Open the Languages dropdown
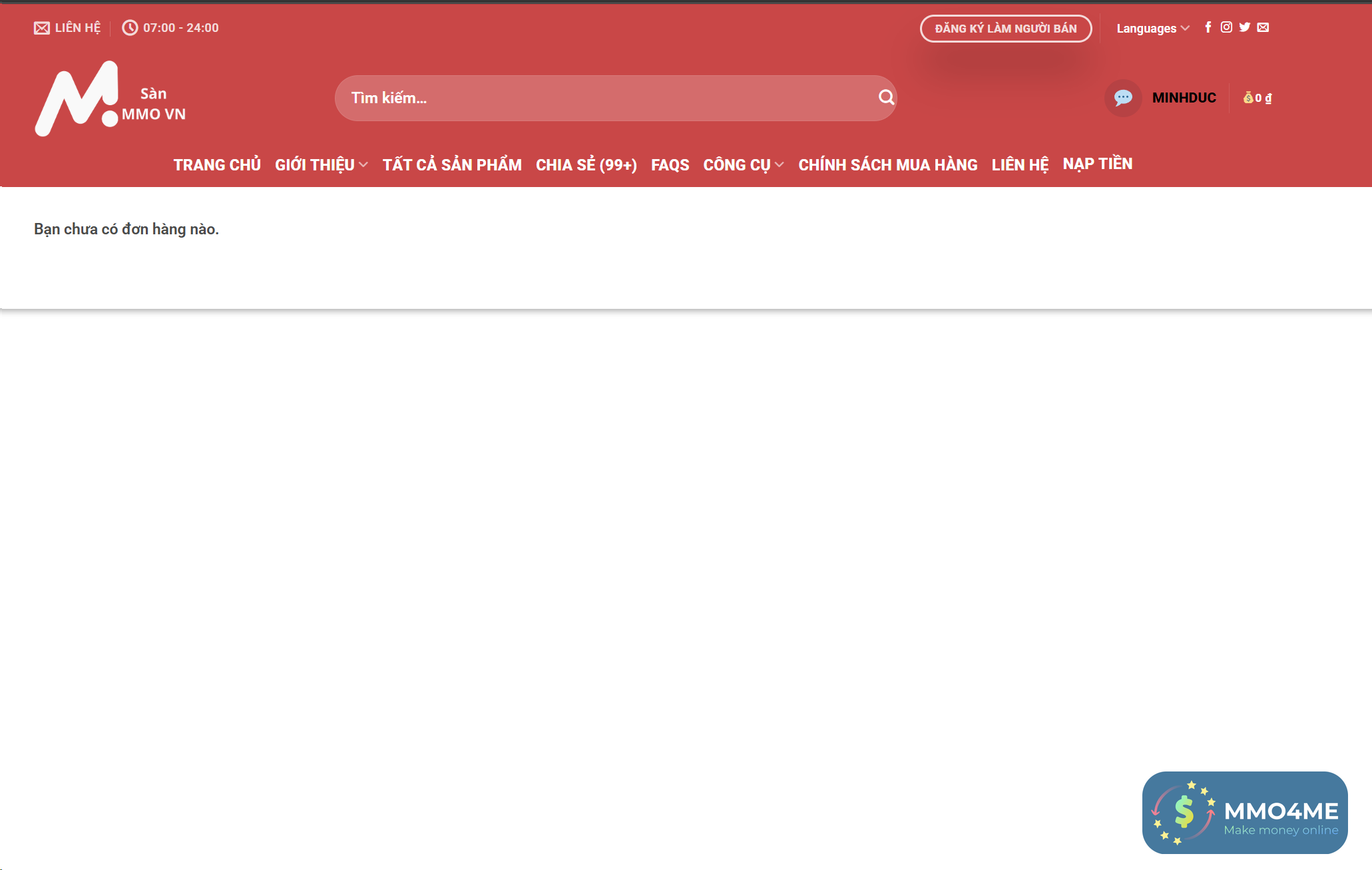The width and height of the screenshot is (1372, 870). [1152, 29]
